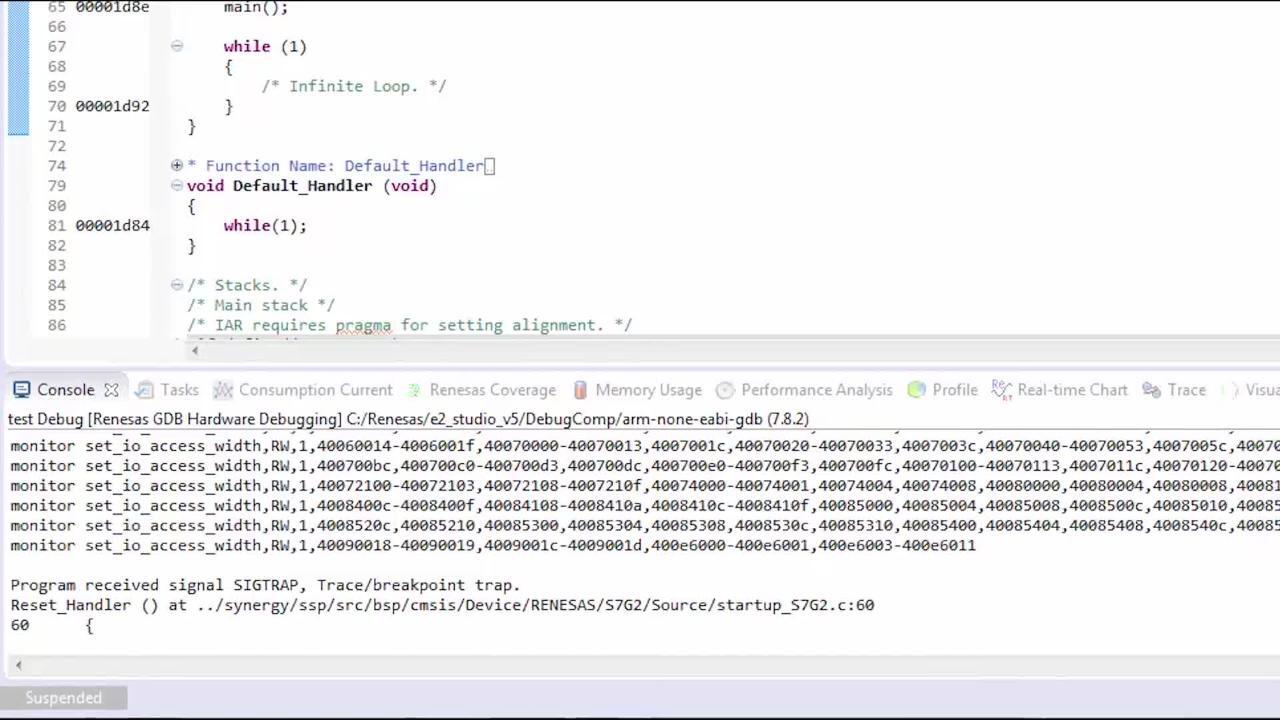Click the editor horizontal scrollbar left arrow
The width and height of the screenshot is (1280, 720).
pos(195,350)
